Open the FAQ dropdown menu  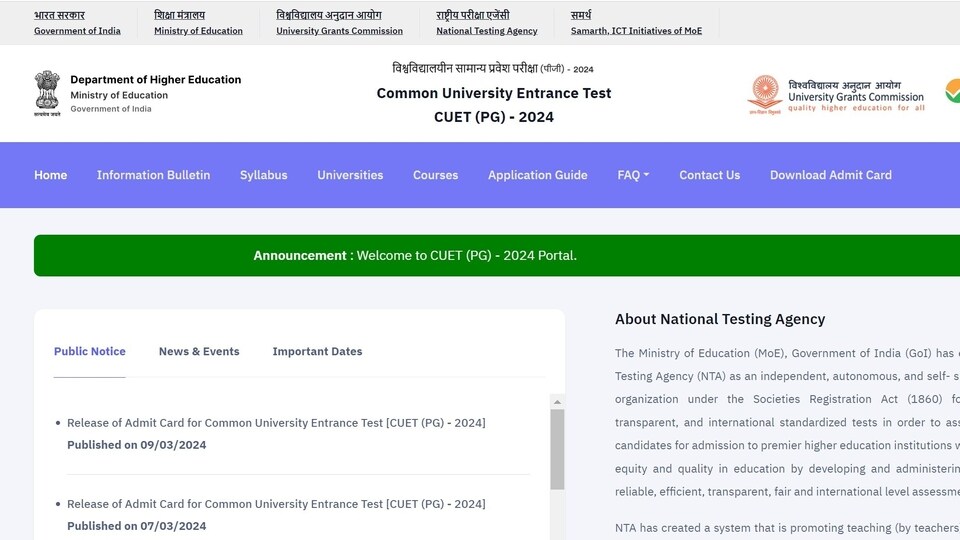633,175
